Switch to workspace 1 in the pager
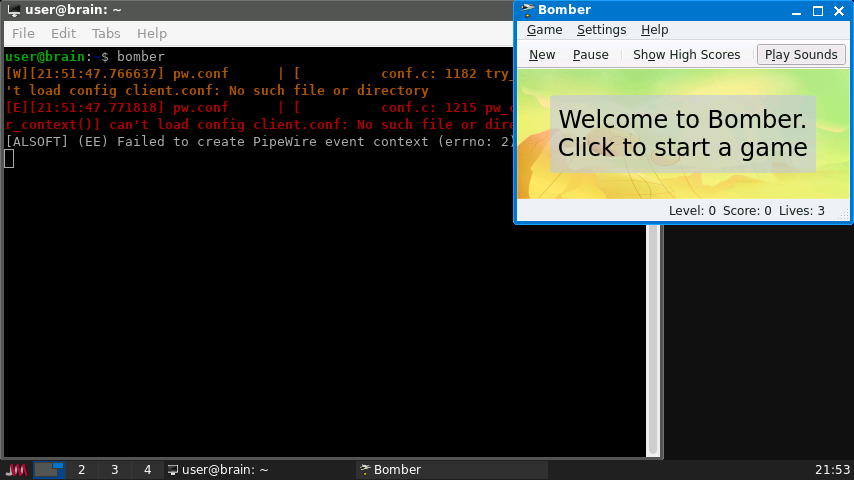Screen dimensions: 854x480 point(50,470)
